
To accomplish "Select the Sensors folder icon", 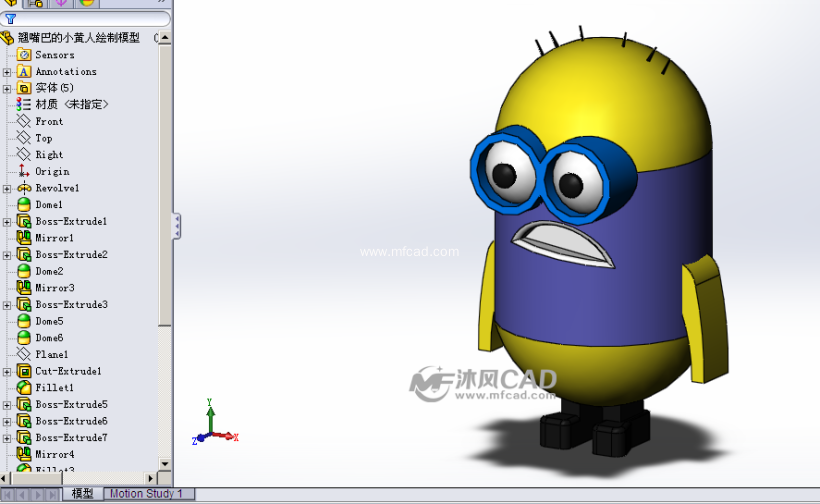I will tap(25, 55).
